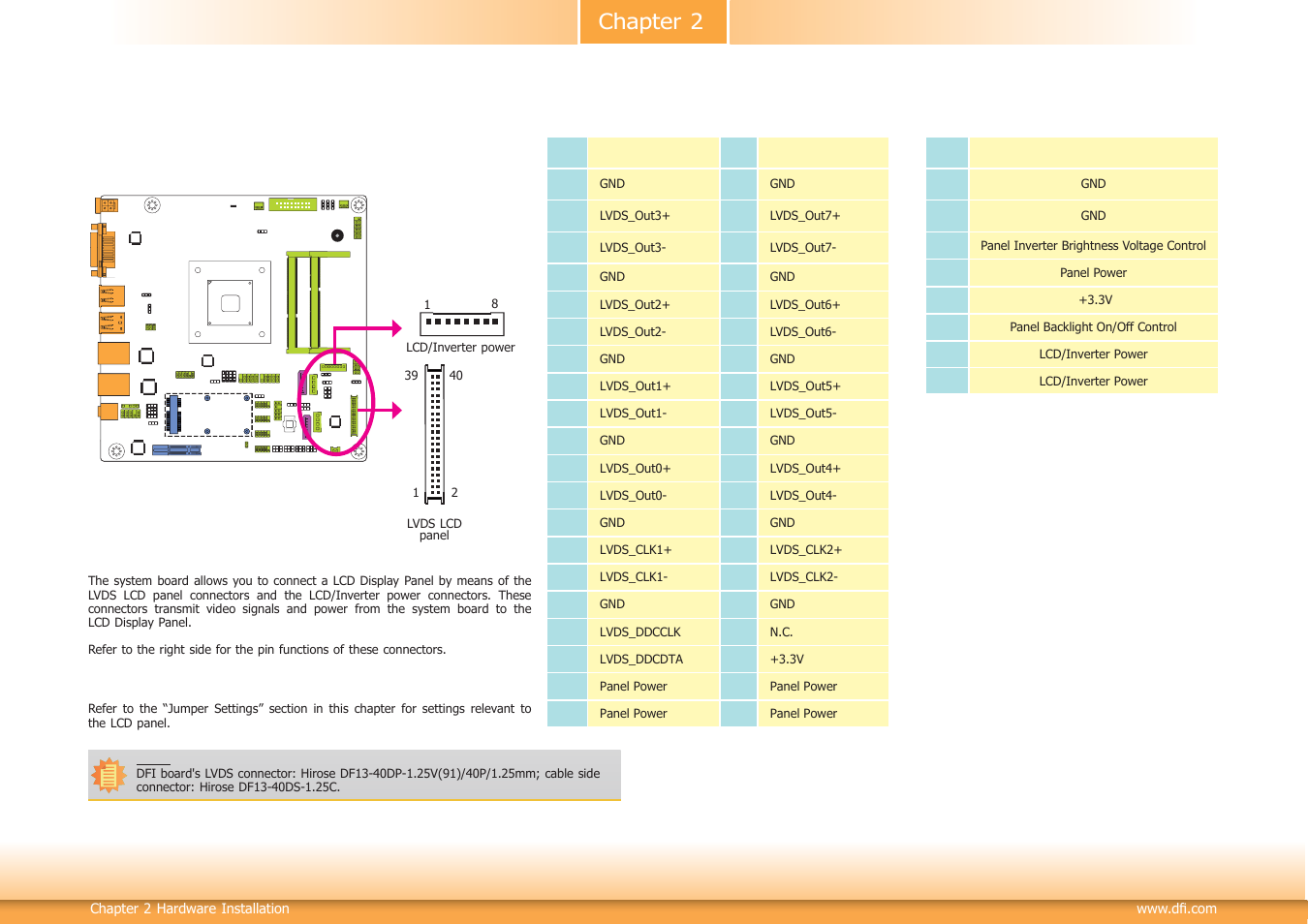Click the 40-pin LVDS LCD panel connector drawing
This screenshot has width=1308, height=924.
point(435,434)
